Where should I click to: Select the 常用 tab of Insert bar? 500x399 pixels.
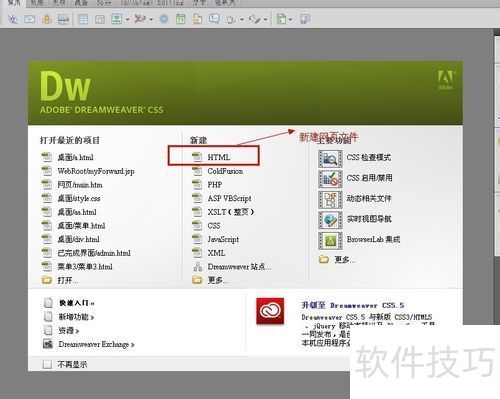(x=14, y=3)
